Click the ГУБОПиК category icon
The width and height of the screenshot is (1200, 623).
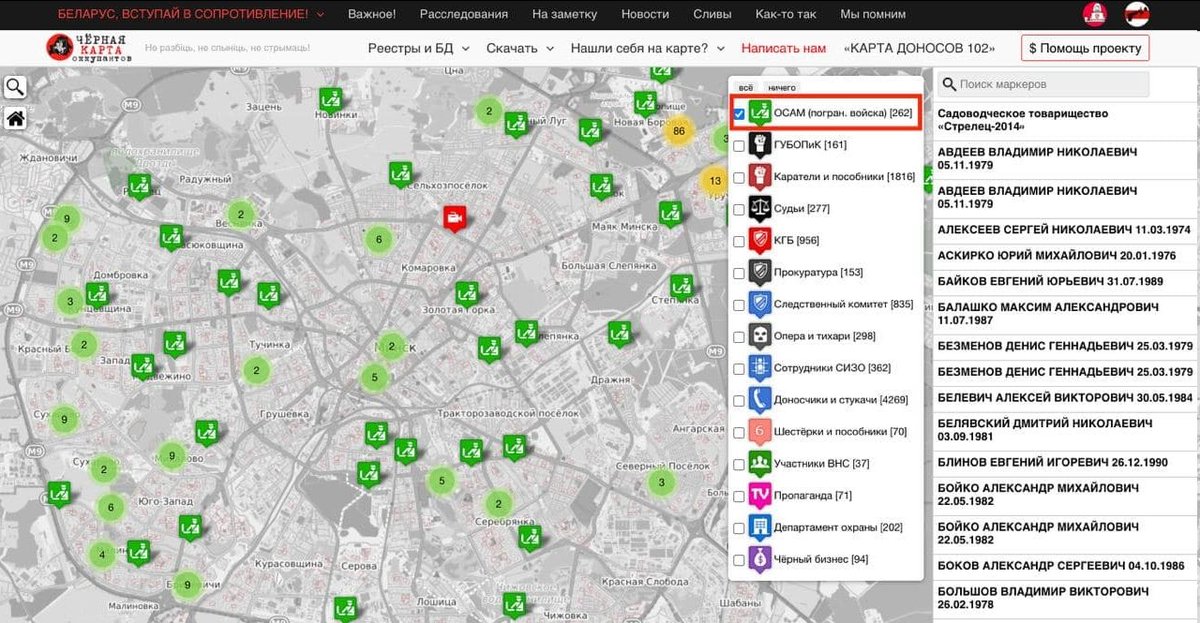tap(760, 145)
